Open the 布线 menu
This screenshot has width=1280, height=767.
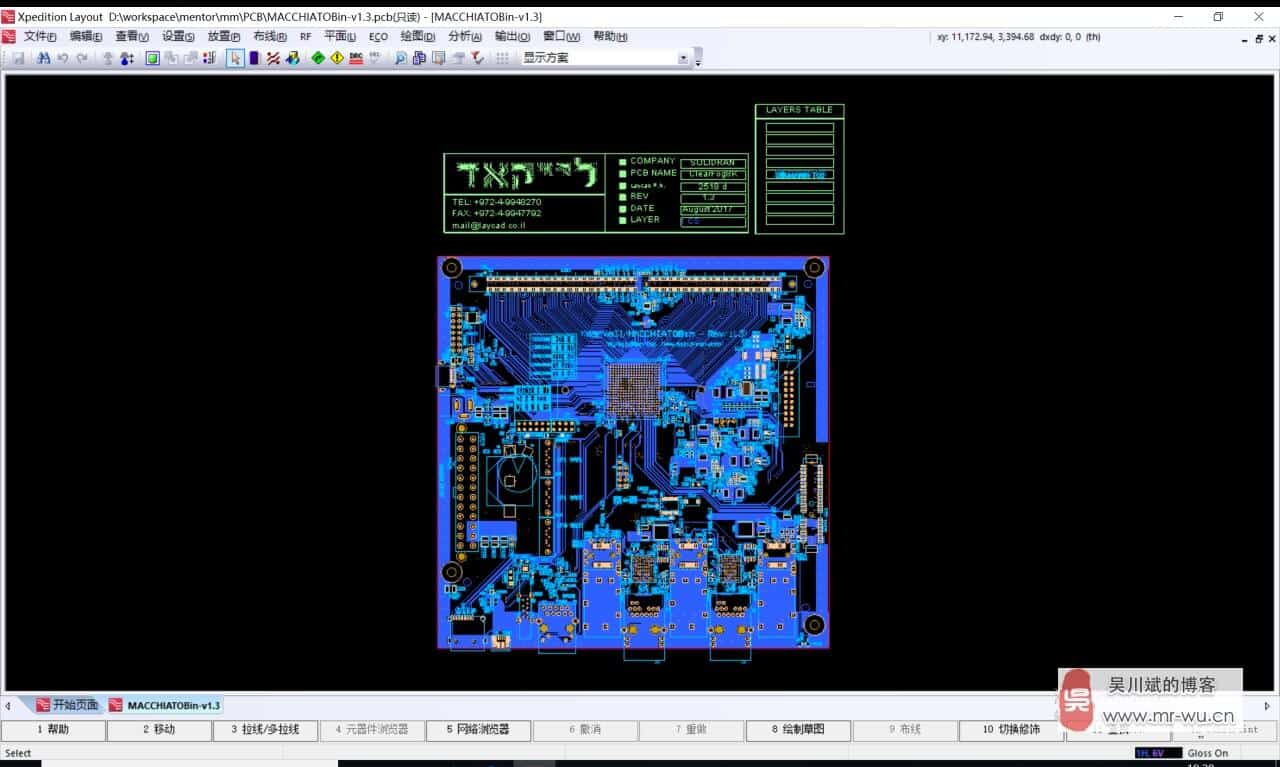click(x=269, y=36)
